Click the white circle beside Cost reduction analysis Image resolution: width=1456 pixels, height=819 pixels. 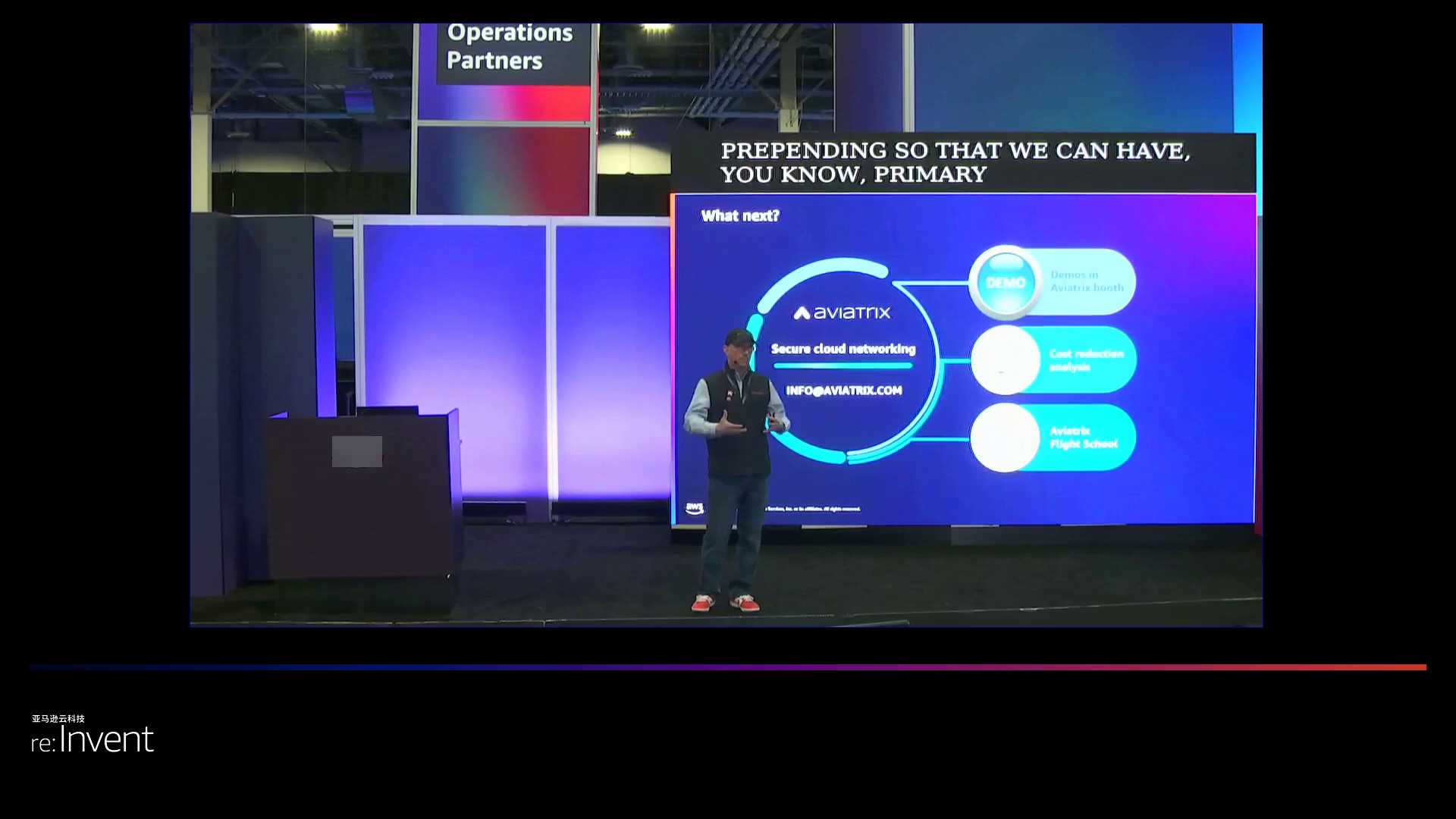[x=1006, y=360]
